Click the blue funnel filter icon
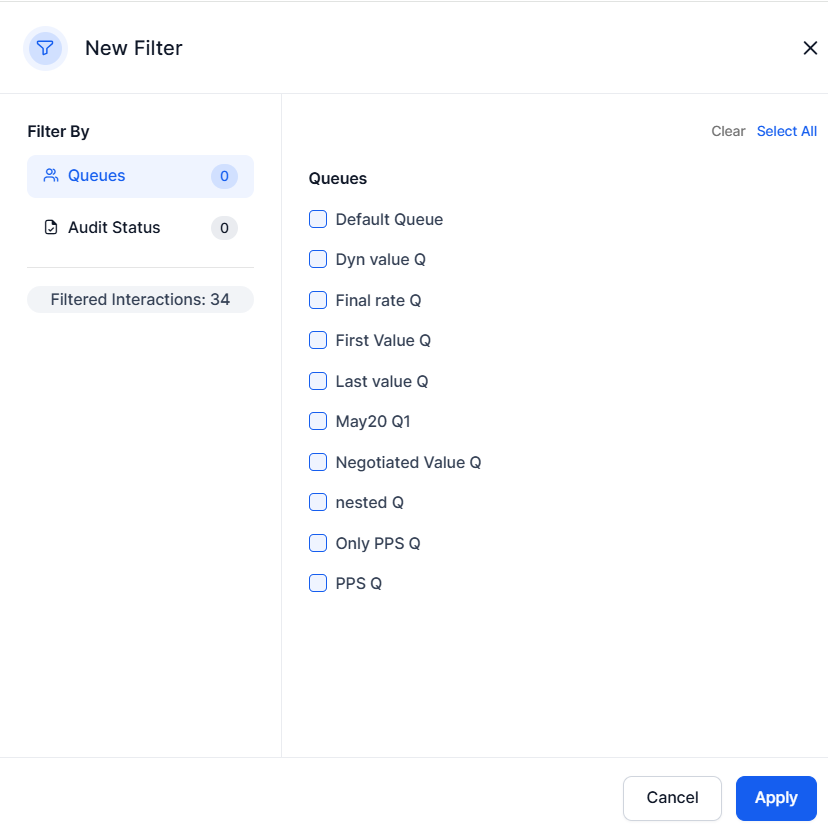 [x=44, y=47]
